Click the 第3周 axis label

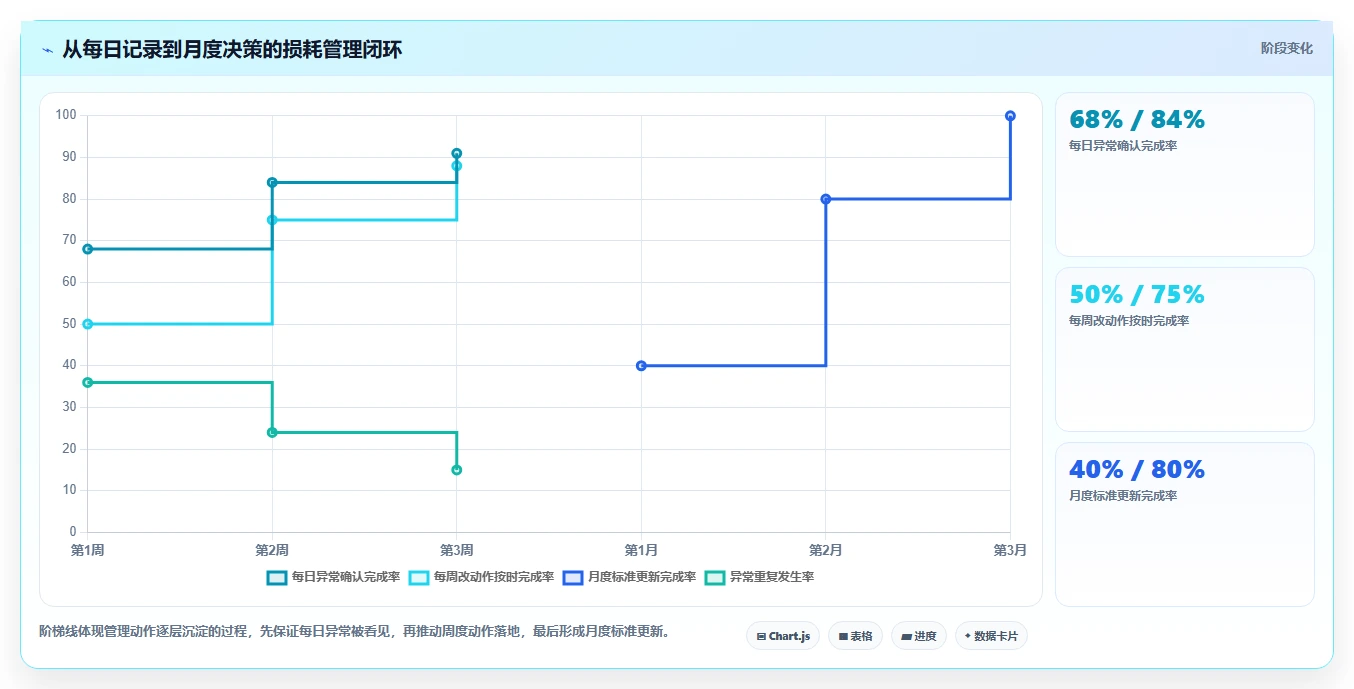point(457,550)
